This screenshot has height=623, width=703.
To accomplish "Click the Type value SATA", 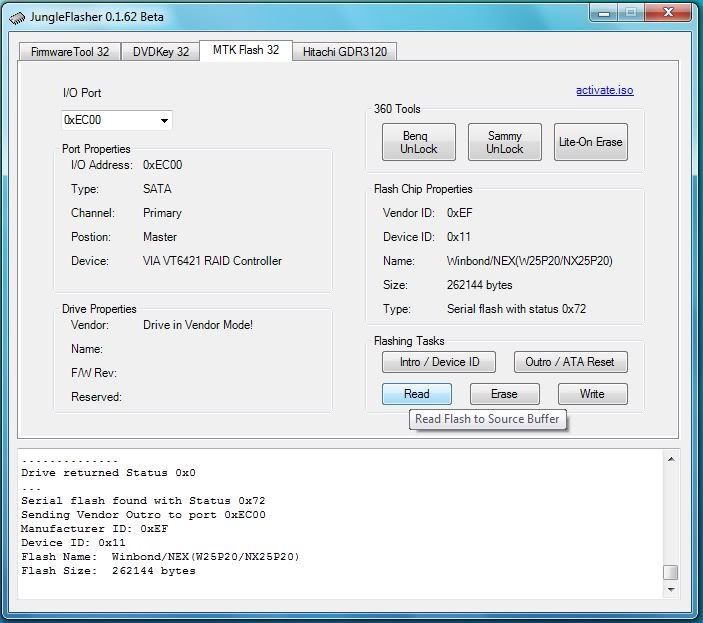I will [157, 189].
